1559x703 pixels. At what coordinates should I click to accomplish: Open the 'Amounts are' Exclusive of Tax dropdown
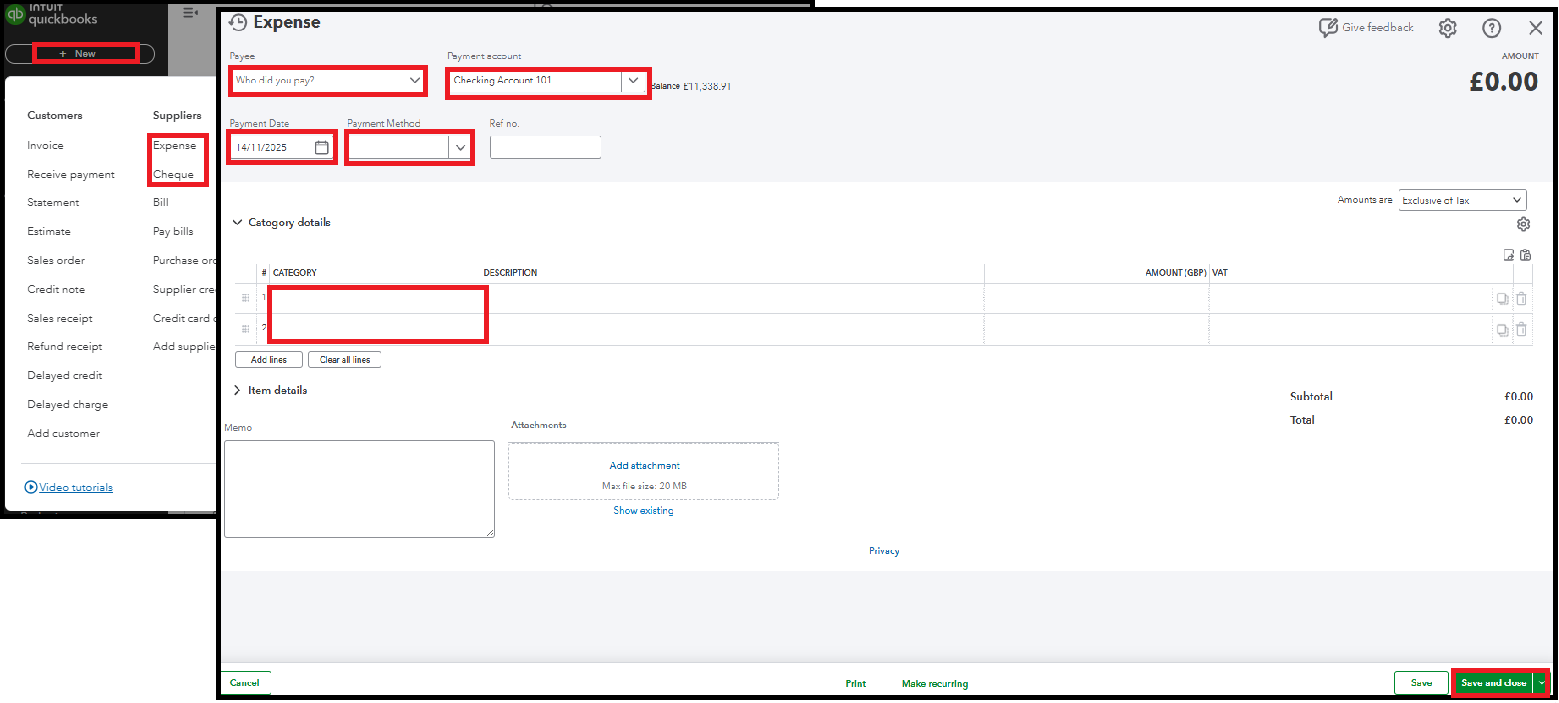pos(1462,200)
